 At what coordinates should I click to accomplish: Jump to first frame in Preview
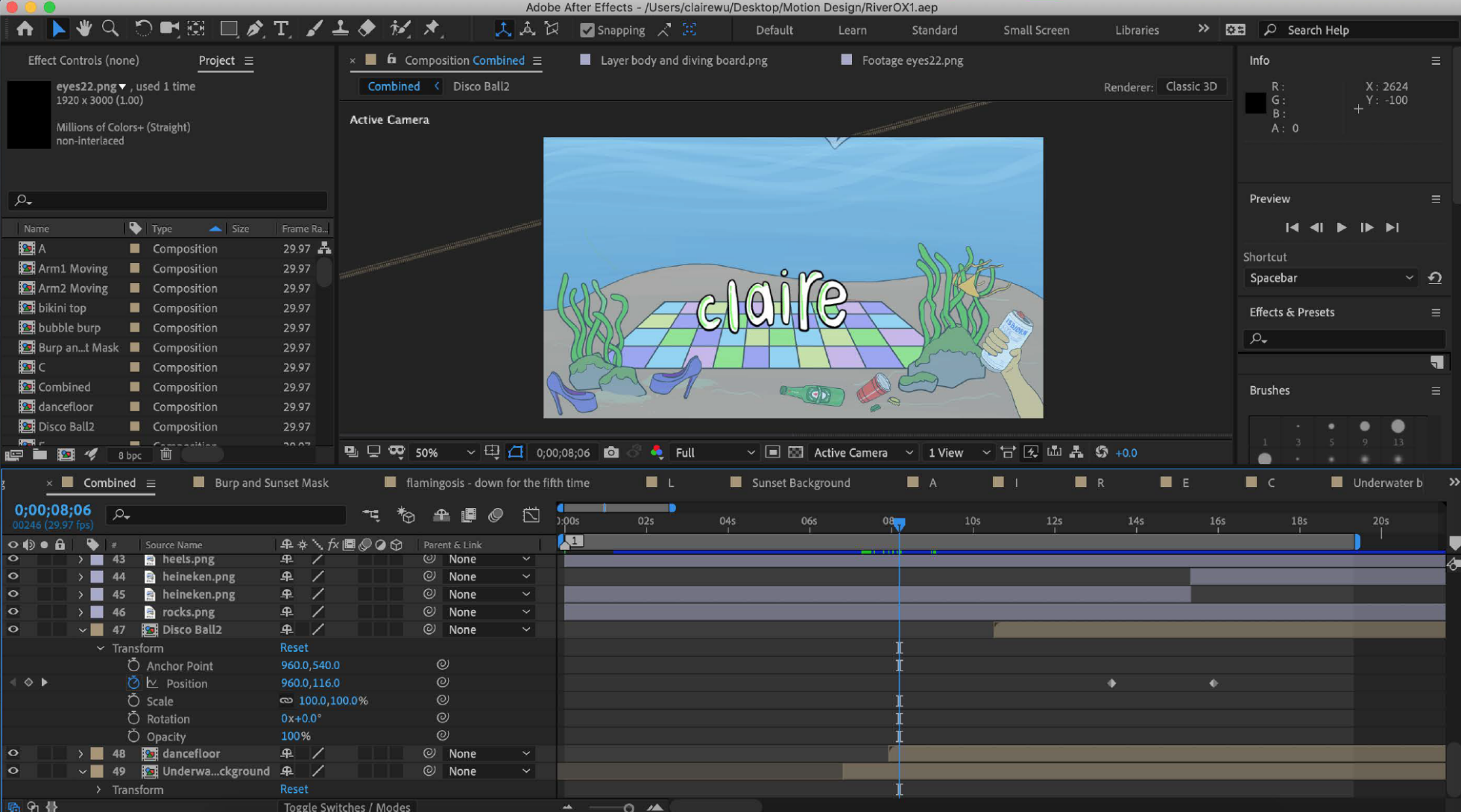point(1292,227)
